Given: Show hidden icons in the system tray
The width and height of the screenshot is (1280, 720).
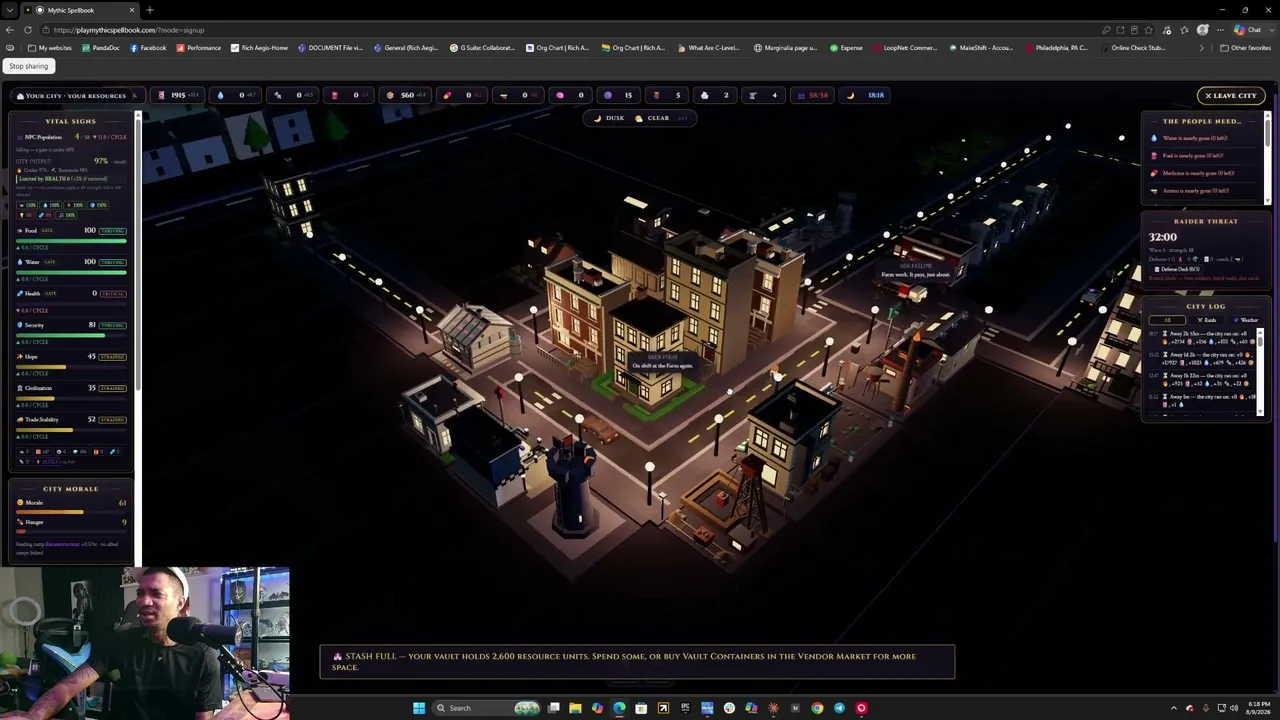Looking at the screenshot, I should click(x=1175, y=708).
